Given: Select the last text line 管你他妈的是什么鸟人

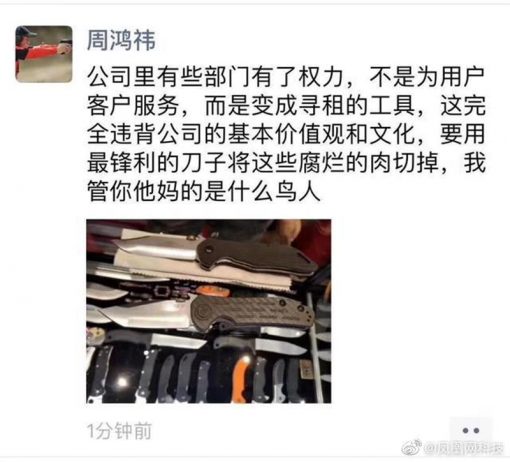Looking at the screenshot, I should coord(204,192).
